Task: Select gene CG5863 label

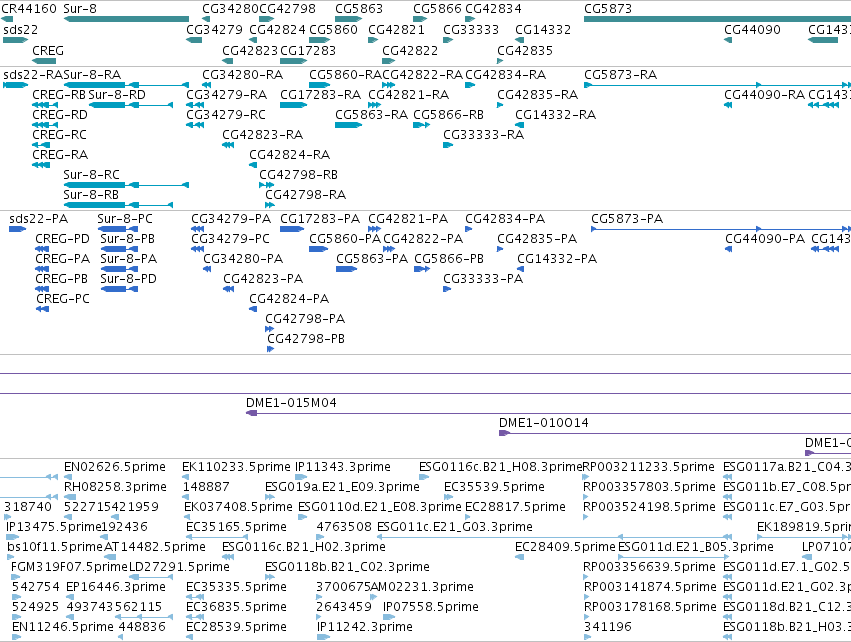Action: 359,9
